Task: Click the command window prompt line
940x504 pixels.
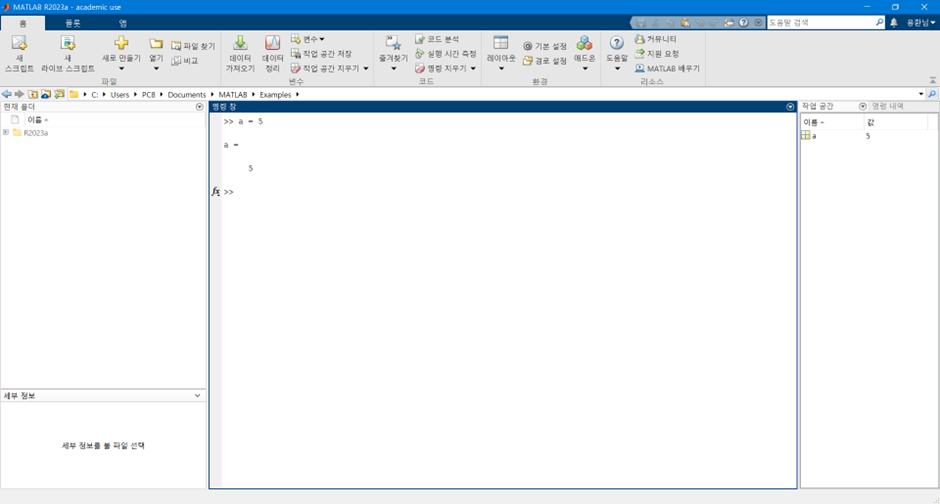Action: click(510, 192)
